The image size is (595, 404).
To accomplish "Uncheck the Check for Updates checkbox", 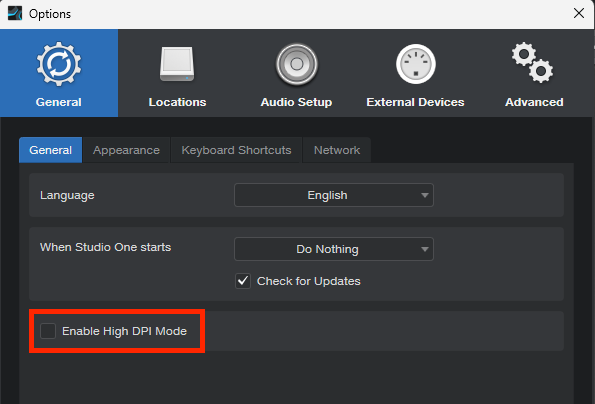I will pyautogui.click(x=243, y=281).
